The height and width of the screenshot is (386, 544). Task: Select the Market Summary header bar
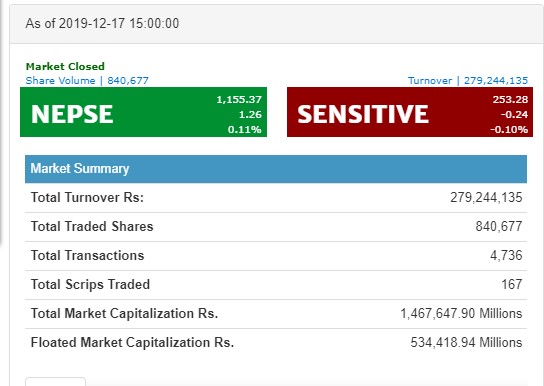(x=276, y=169)
